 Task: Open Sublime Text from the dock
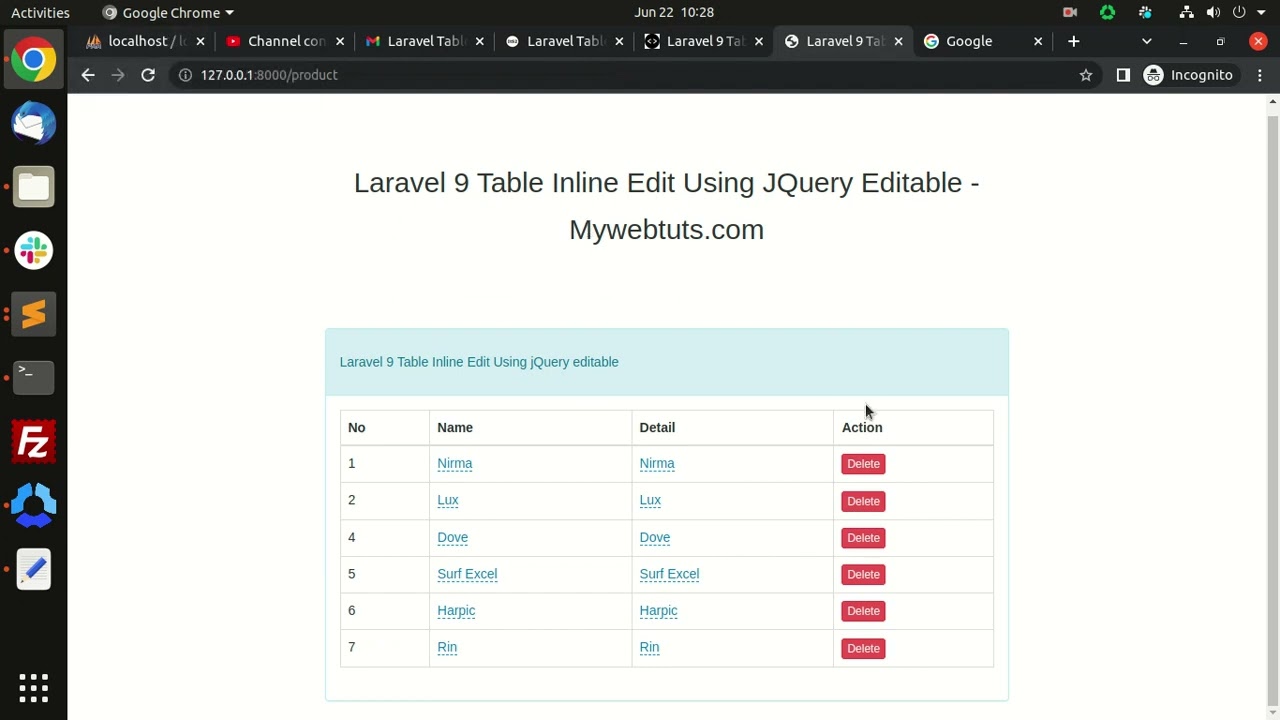(x=33, y=314)
